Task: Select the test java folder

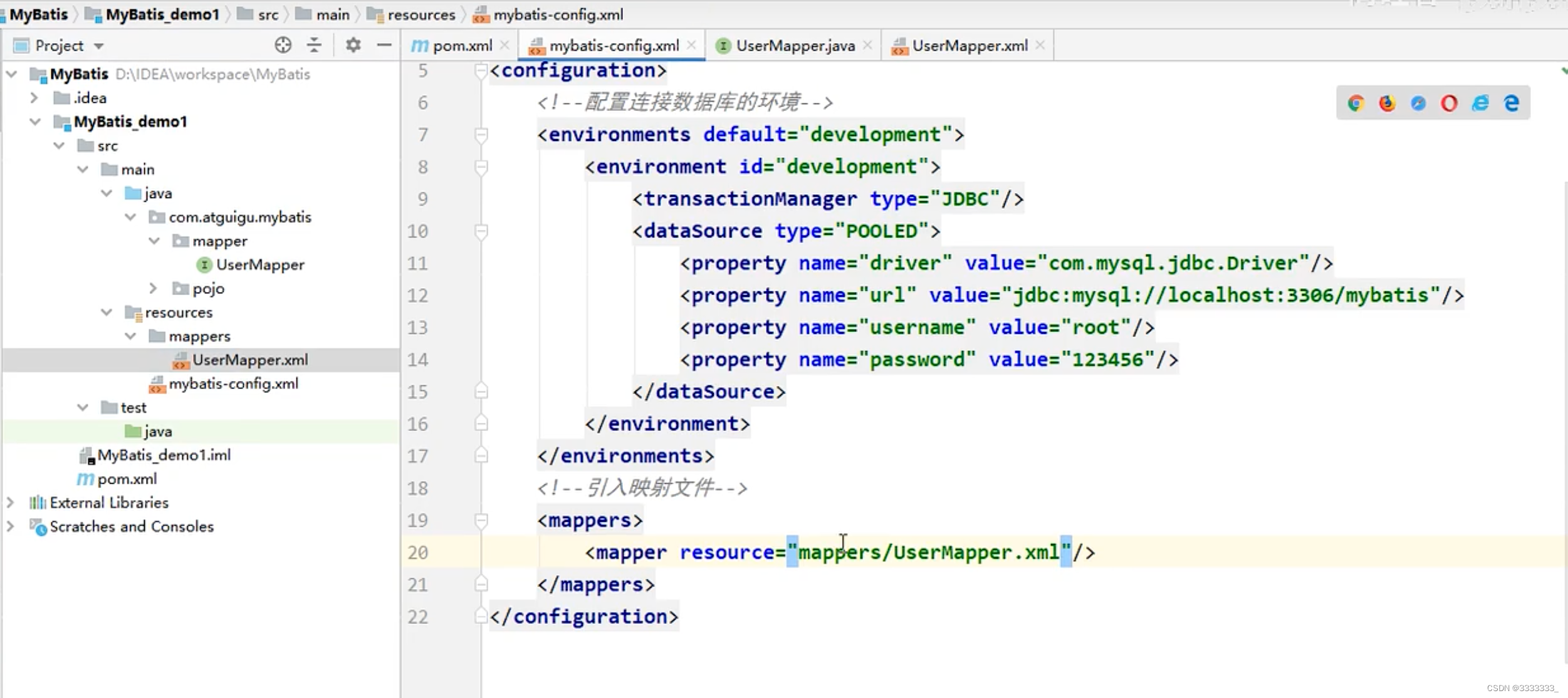Action: pos(149,431)
